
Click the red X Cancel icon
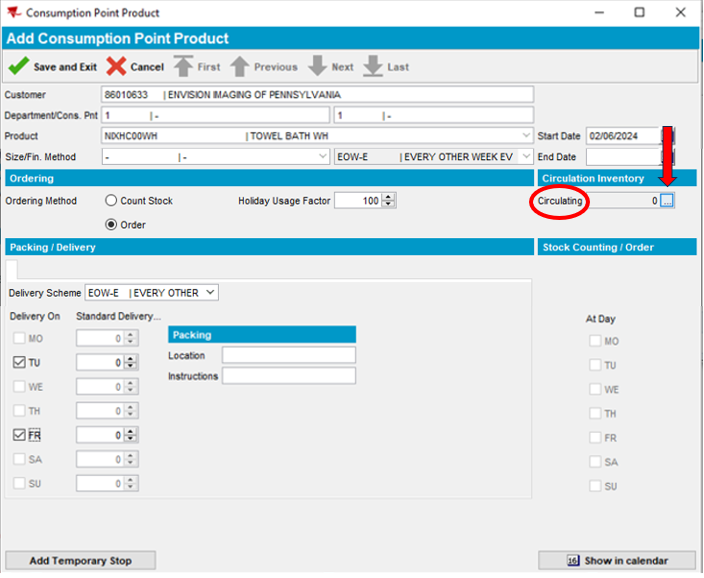coord(116,66)
